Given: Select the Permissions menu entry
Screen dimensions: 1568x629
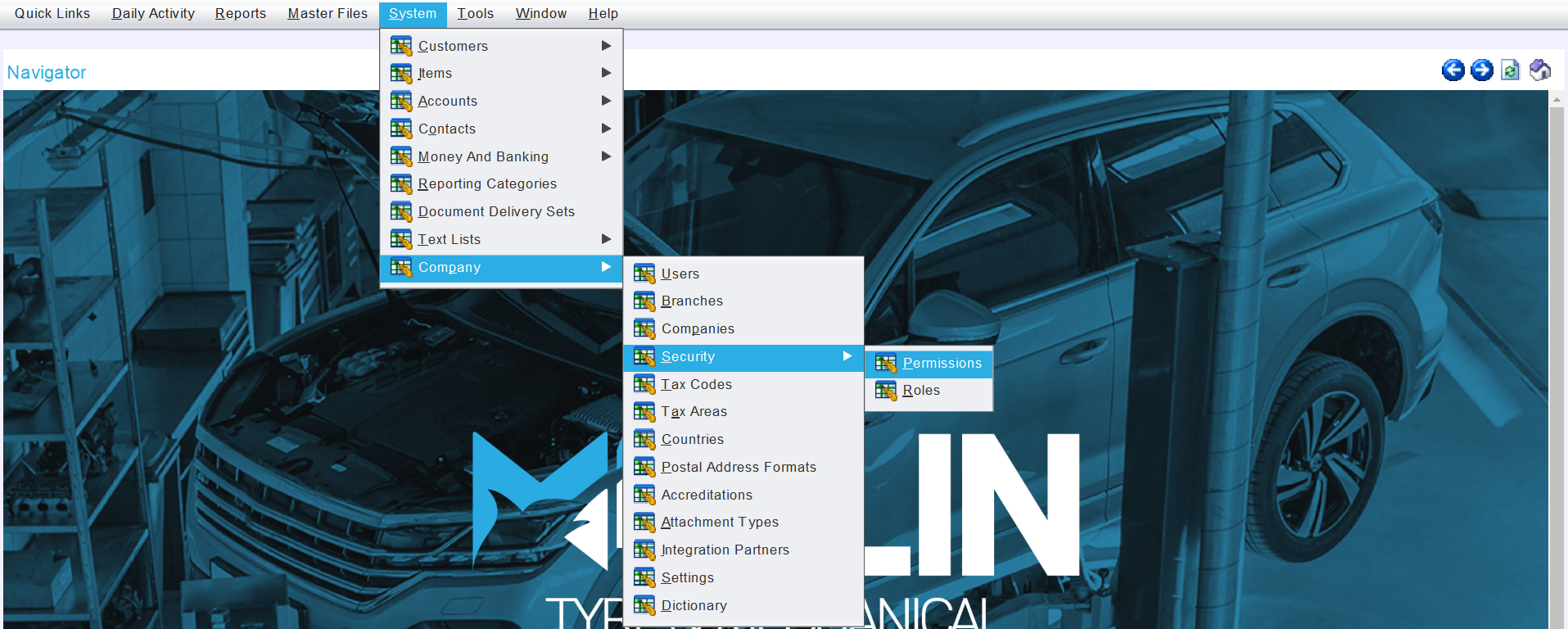Looking at the screenshot, I should [929, 363].
